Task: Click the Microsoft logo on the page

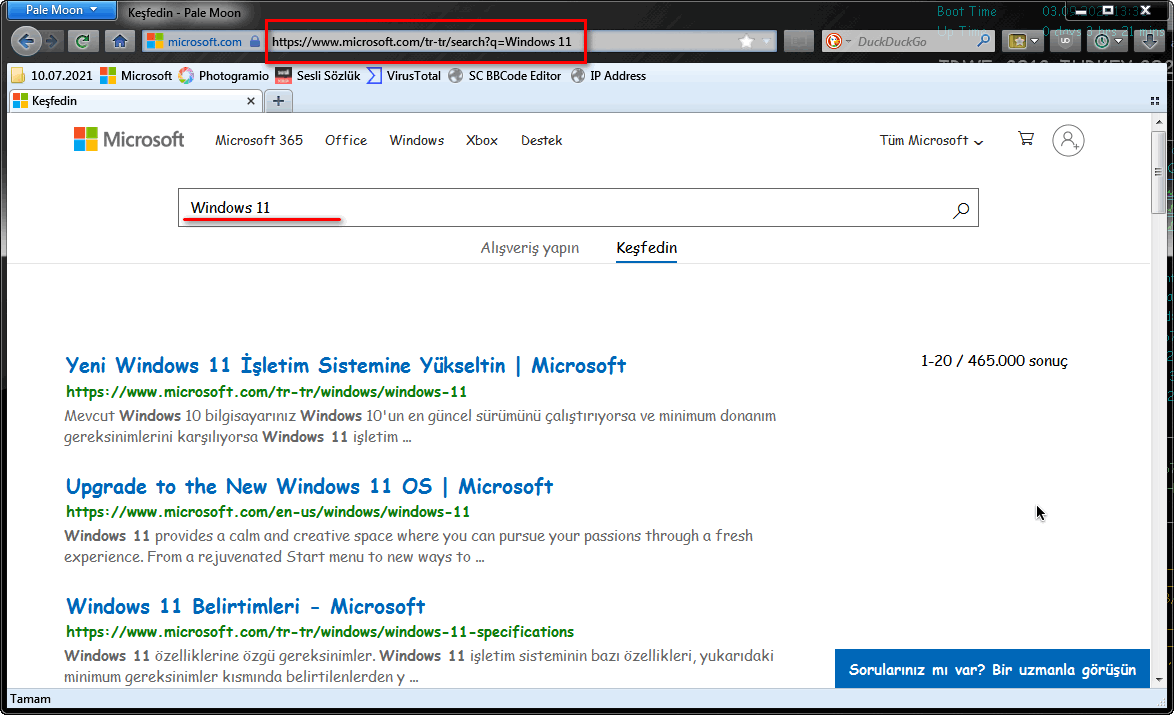Action: (x=129, y=139)
